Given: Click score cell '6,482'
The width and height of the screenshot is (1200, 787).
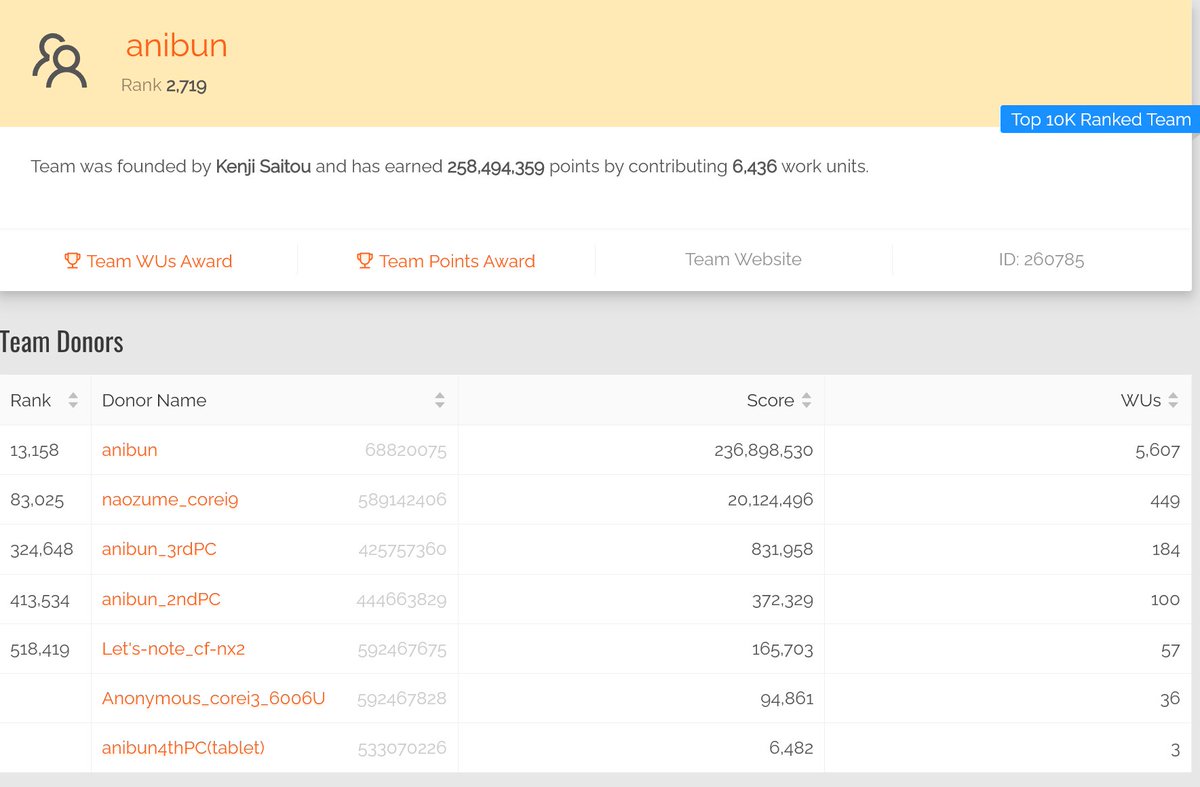Looking at the screenshot, I should pos(791,748).
